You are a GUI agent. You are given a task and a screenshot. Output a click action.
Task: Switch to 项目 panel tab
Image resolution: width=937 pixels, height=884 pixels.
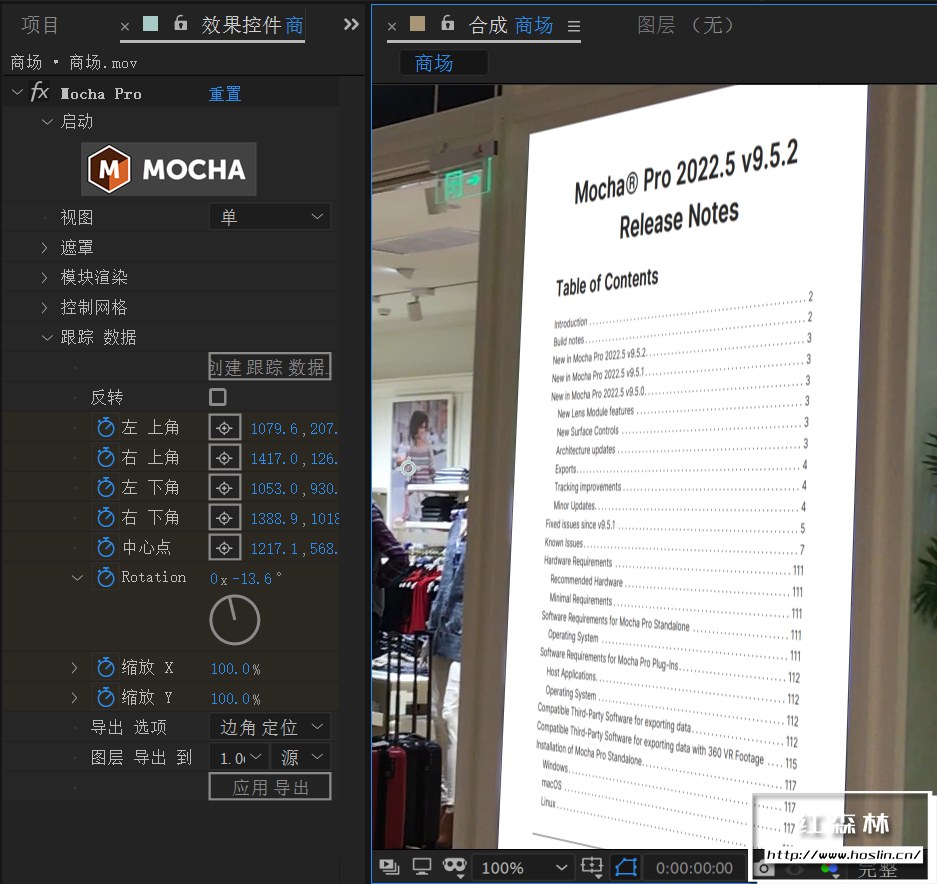pyautogui.click(x=39, y=25)
